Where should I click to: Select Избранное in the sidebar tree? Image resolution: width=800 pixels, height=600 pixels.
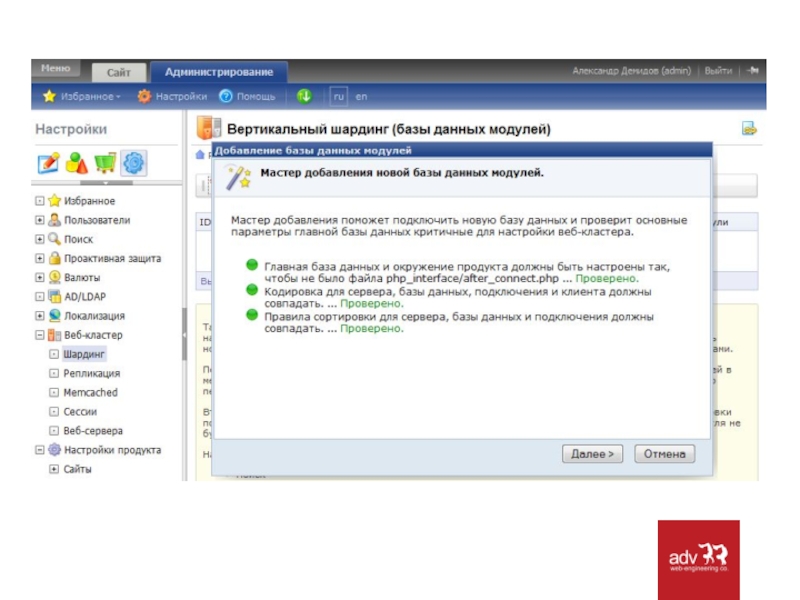tap(89, 201)
